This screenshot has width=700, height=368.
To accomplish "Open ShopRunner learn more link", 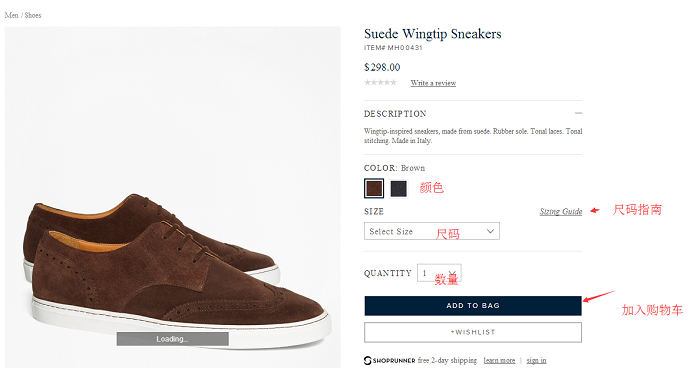I will [x=499, y=360].
